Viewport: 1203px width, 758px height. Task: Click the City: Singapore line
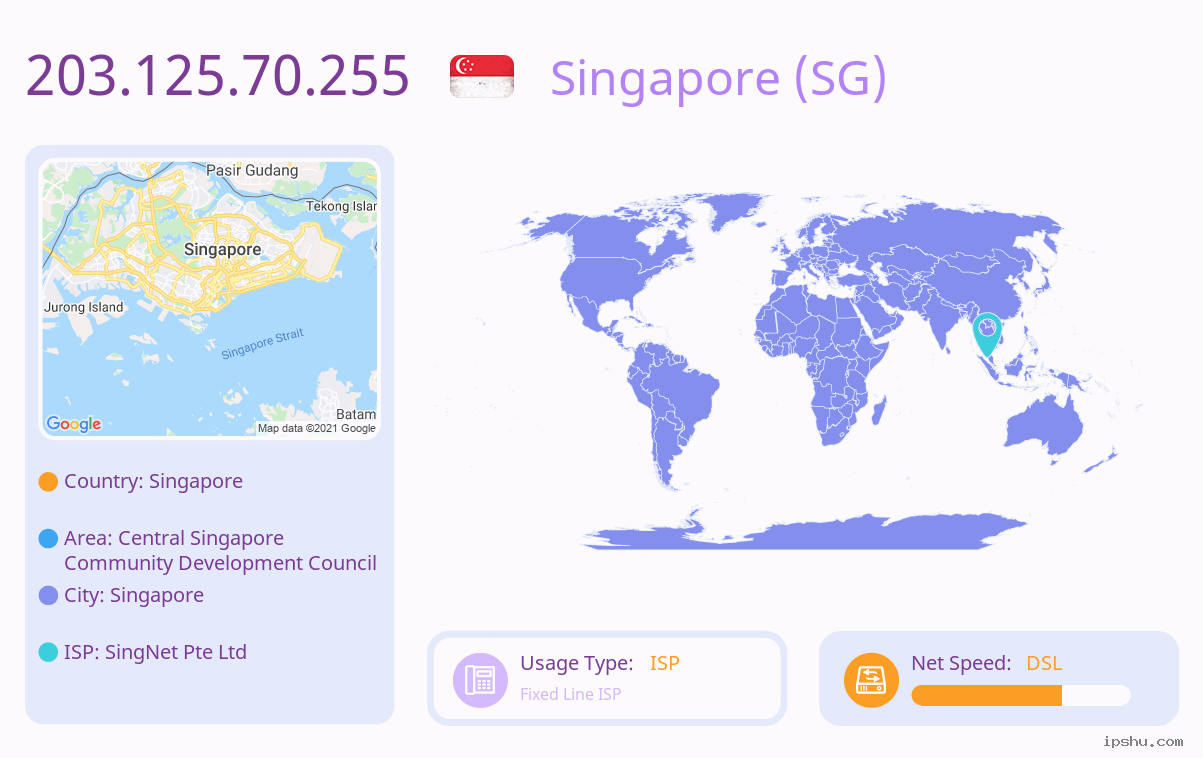[134, 595]
